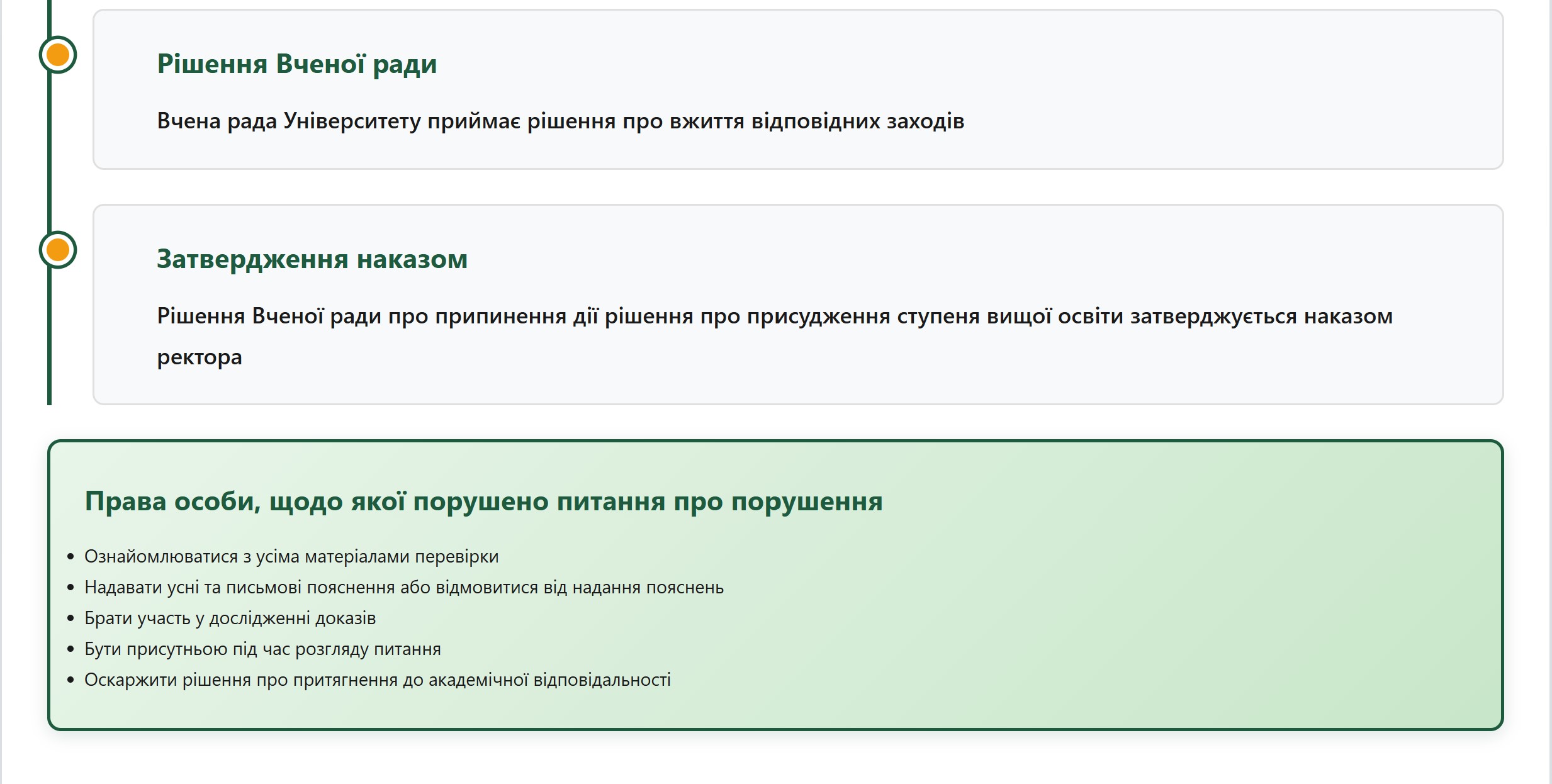Click the orange marker beside "Затвердження наказом"
Screen dimensions: 1552x784
[x=58, y=250]
